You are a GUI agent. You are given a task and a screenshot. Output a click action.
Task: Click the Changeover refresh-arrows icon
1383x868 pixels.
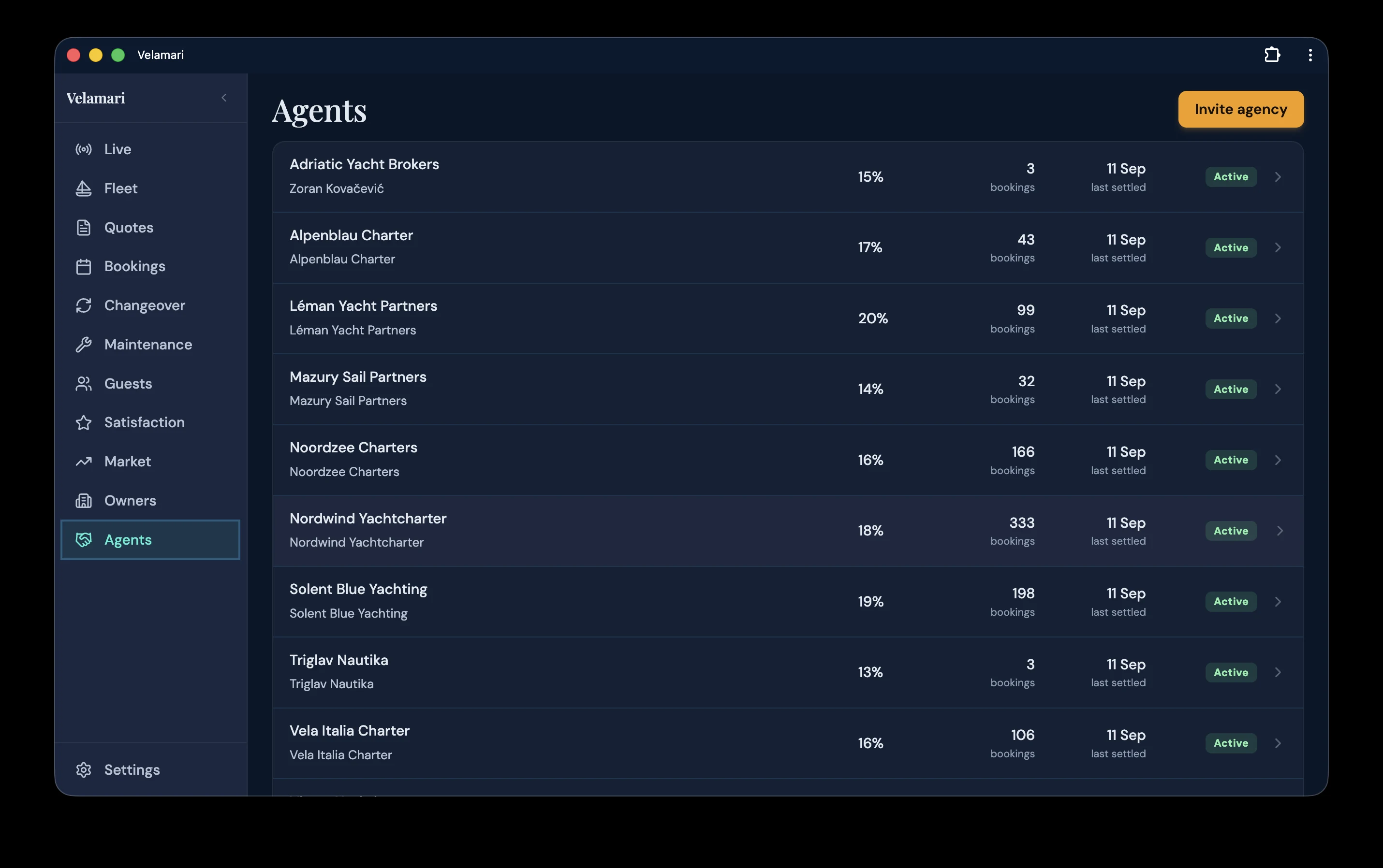coord(84,305)
